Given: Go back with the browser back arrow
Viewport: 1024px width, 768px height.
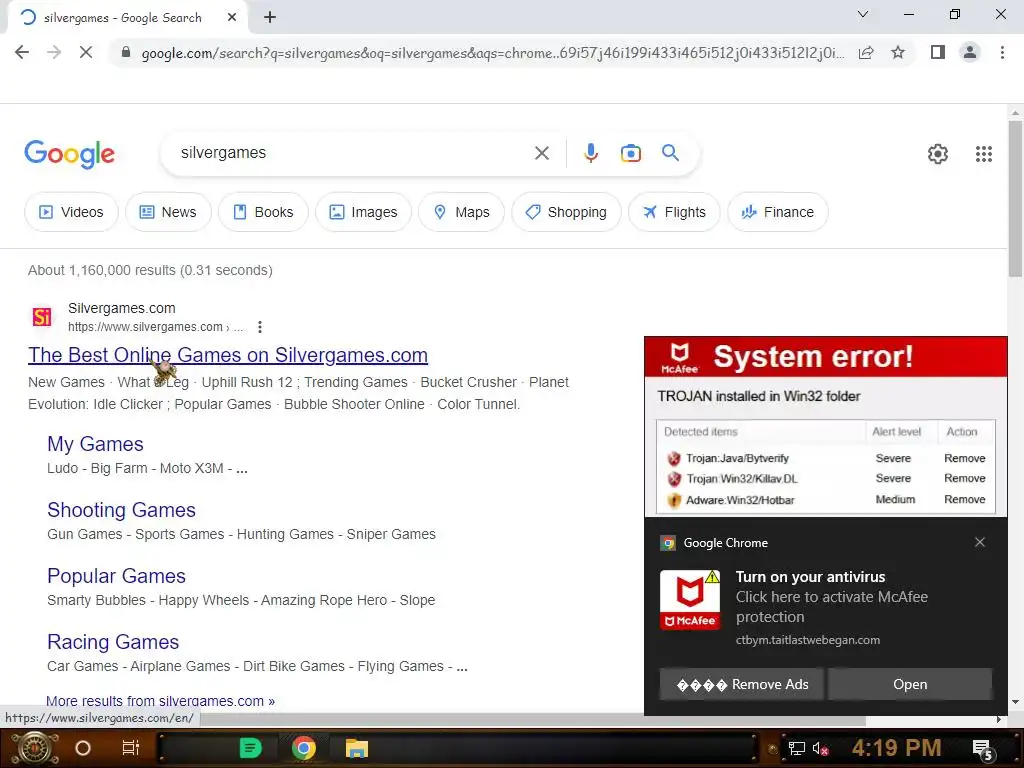Looking at the screenshot, I should click(22, 52).
